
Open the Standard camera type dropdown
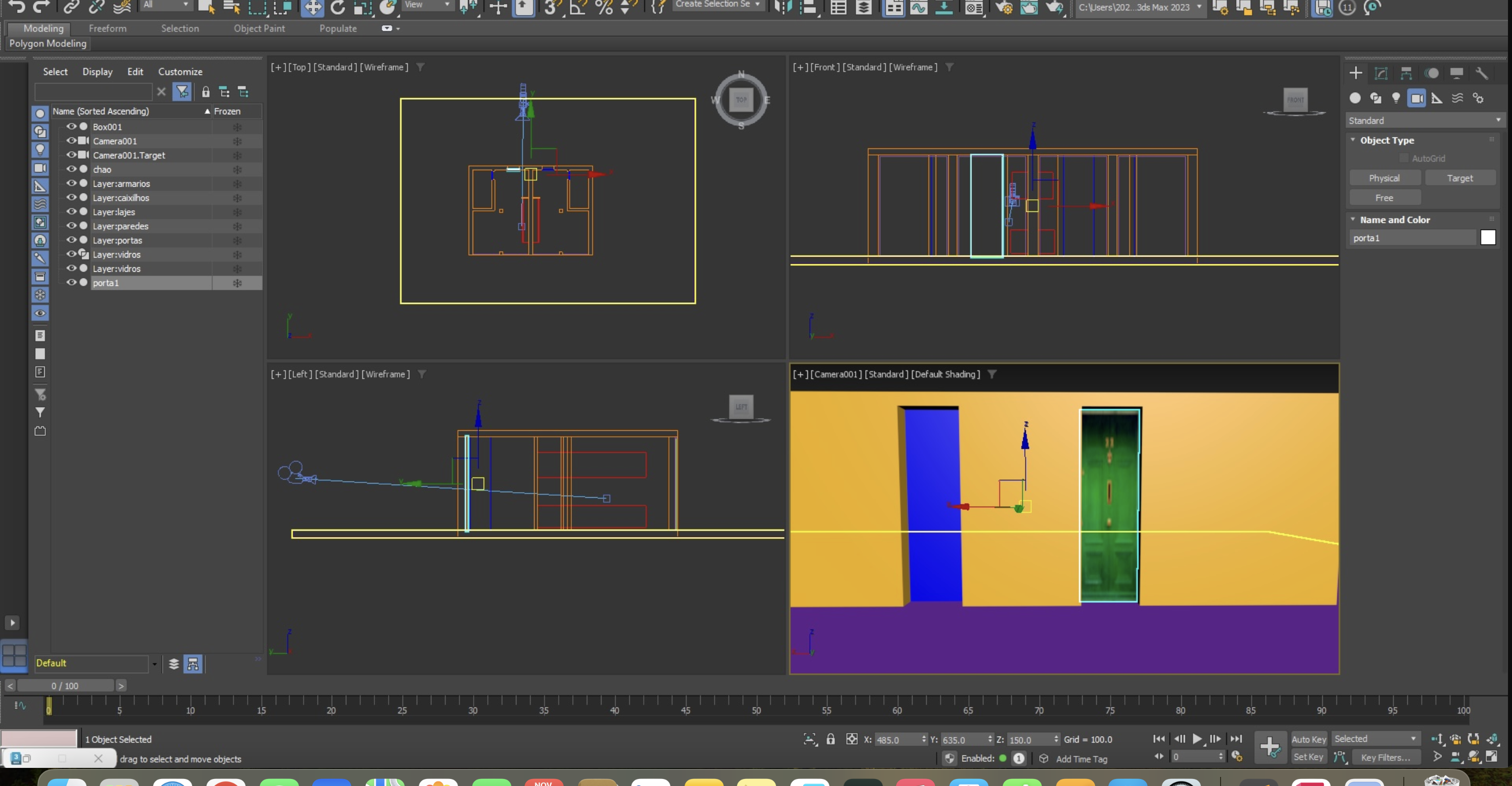tap(1424, 120)
